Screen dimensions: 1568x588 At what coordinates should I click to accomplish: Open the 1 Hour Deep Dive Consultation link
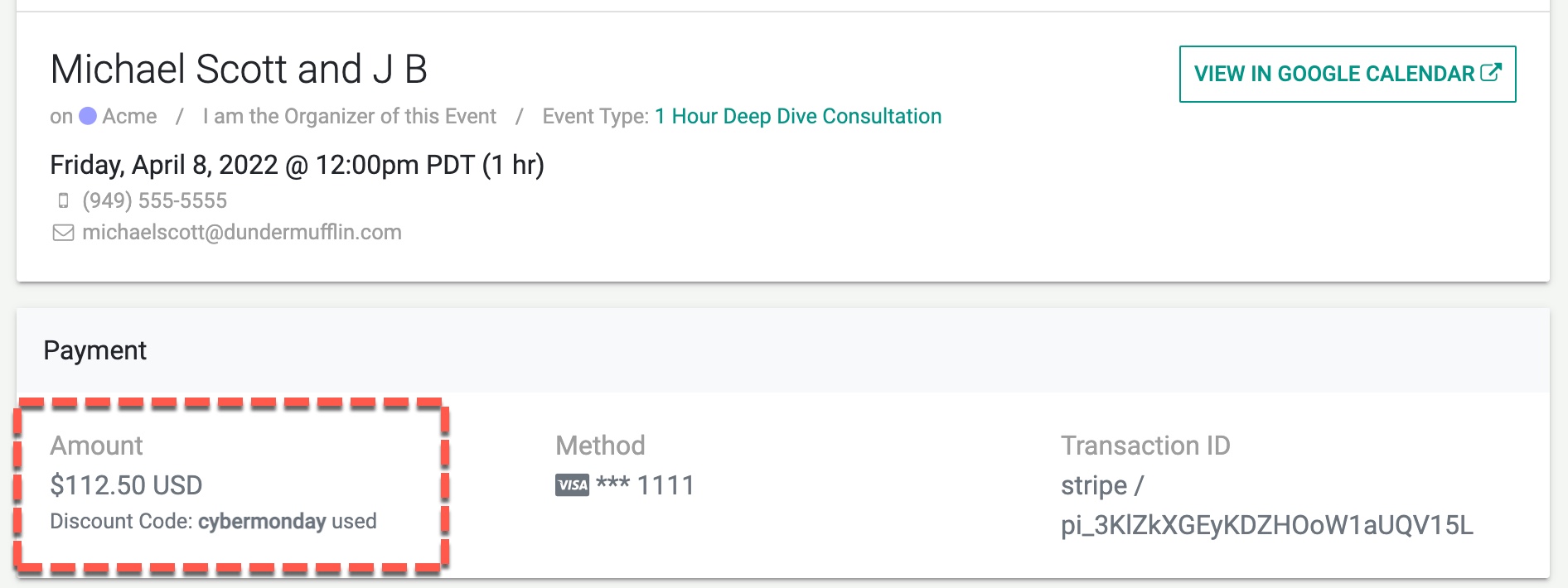797,116
